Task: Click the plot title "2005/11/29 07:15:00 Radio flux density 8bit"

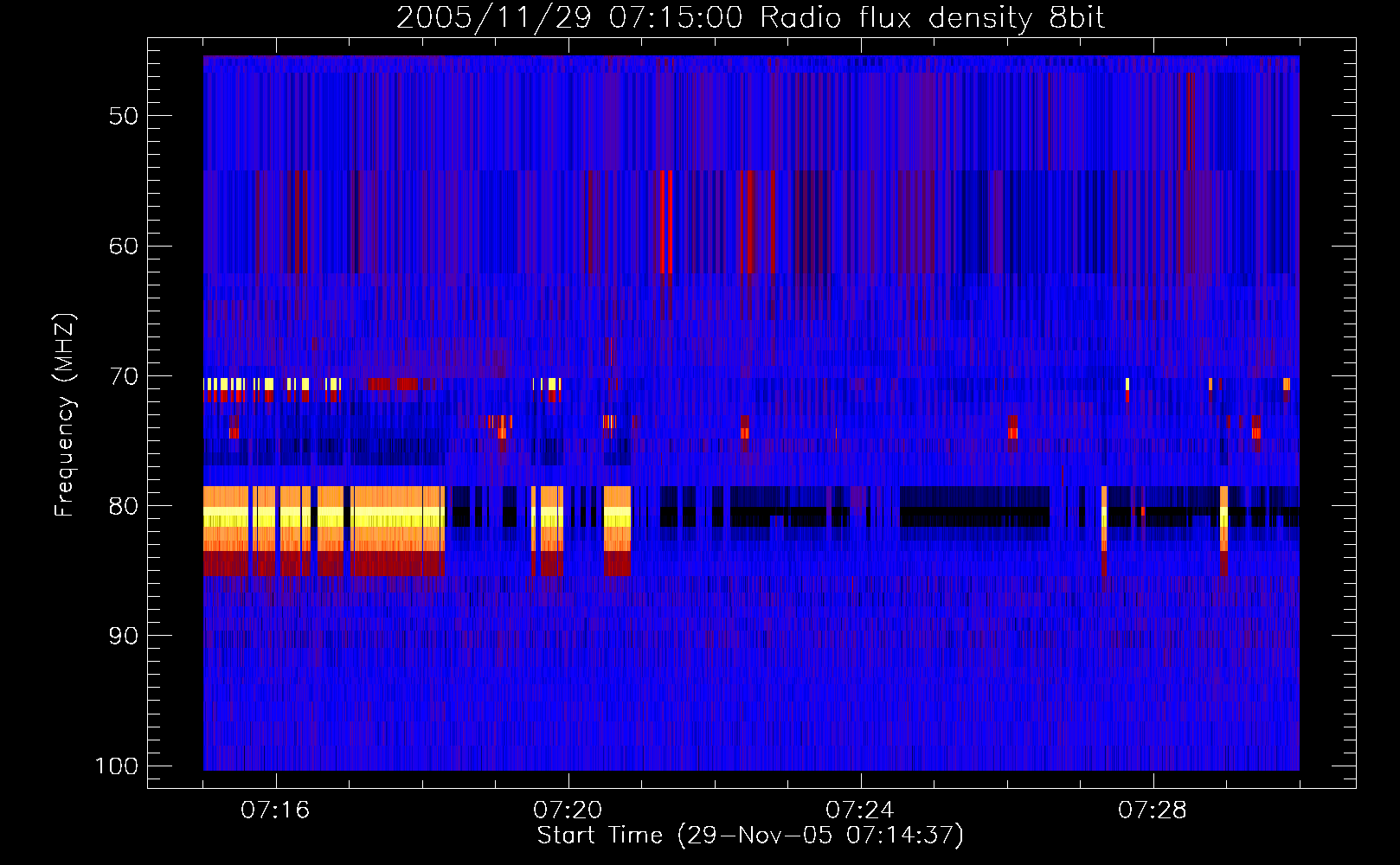Action: point(751,18)
